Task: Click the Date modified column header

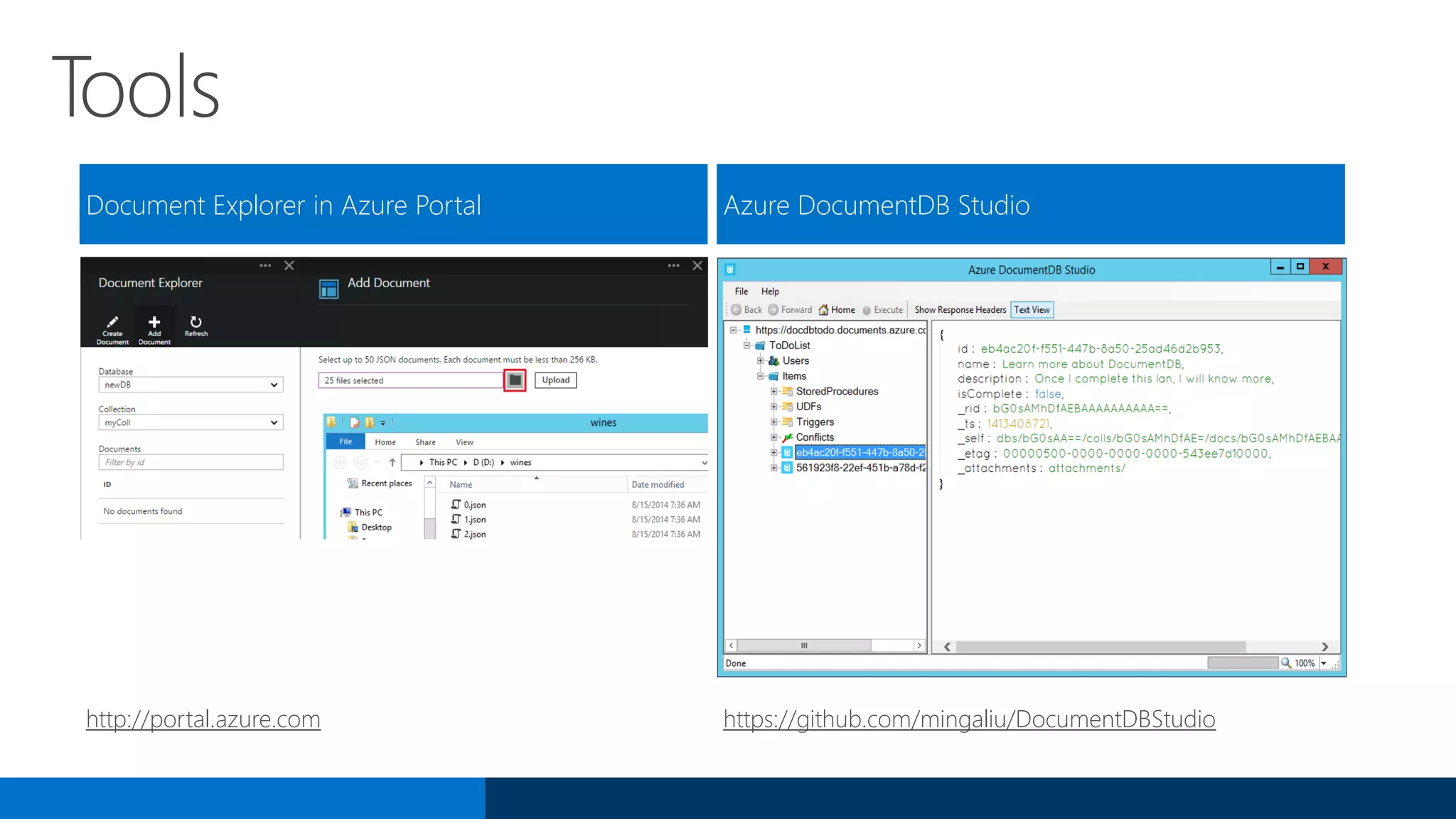Action: click(658, 485)
